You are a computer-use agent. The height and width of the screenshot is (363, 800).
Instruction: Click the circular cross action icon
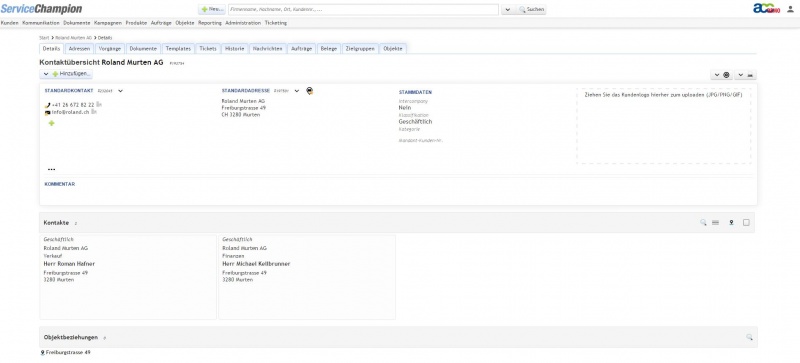[x=726, y=75]
